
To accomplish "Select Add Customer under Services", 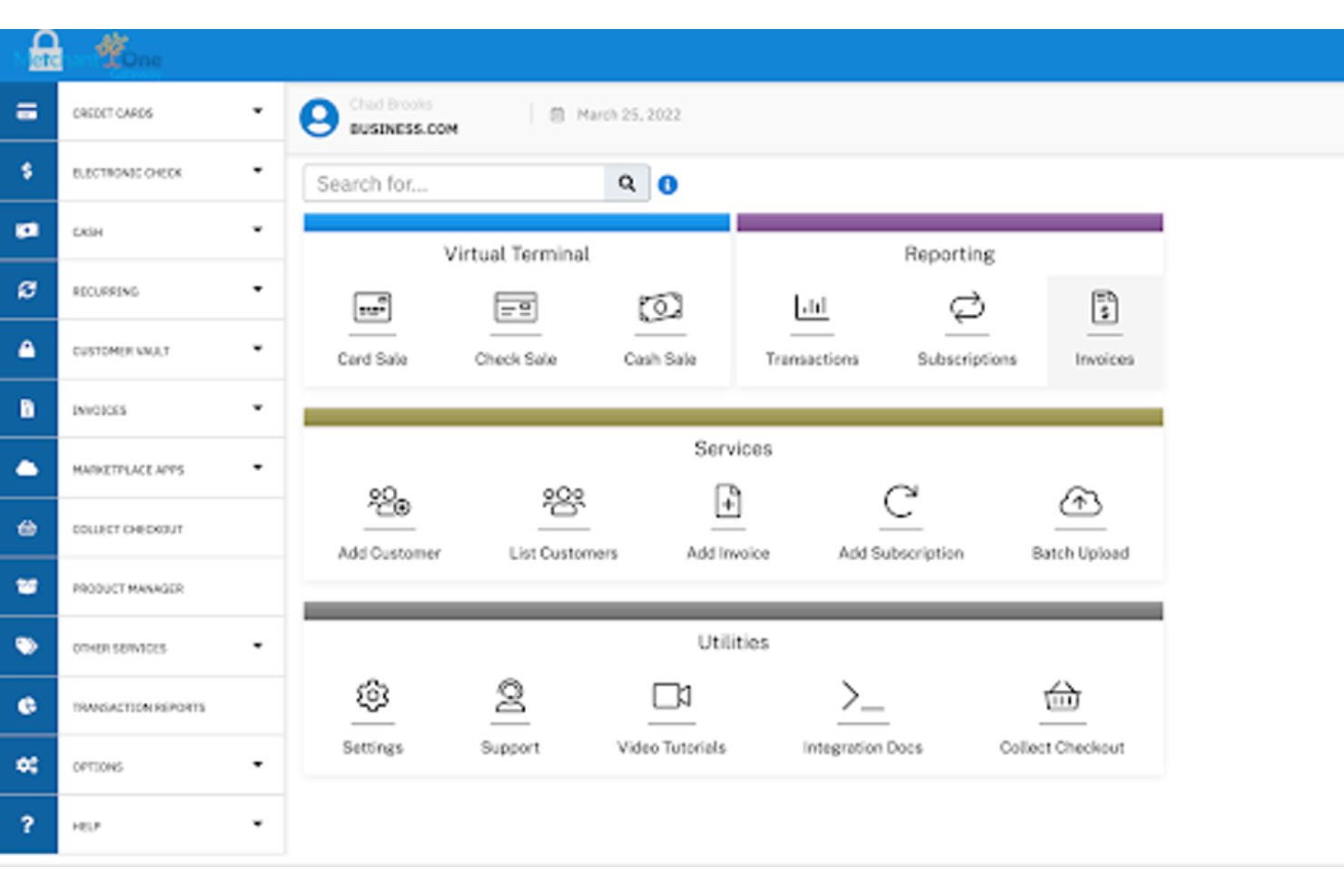I will click(390, 520).
